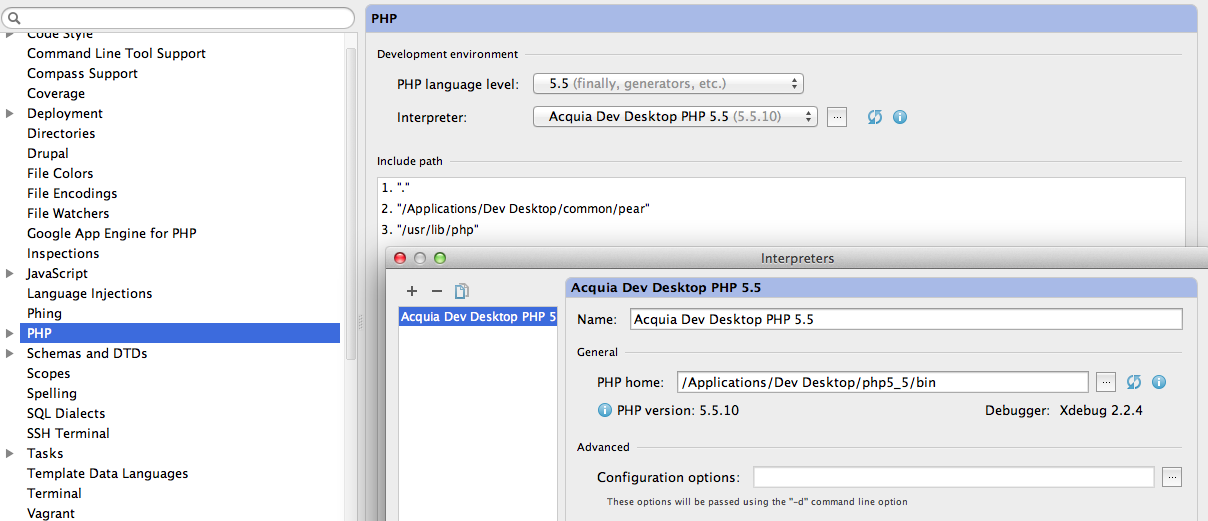The width and height of the screenshot is (1208, 521).
Task: Open the PHP language level dropdown
Action: 668,84
